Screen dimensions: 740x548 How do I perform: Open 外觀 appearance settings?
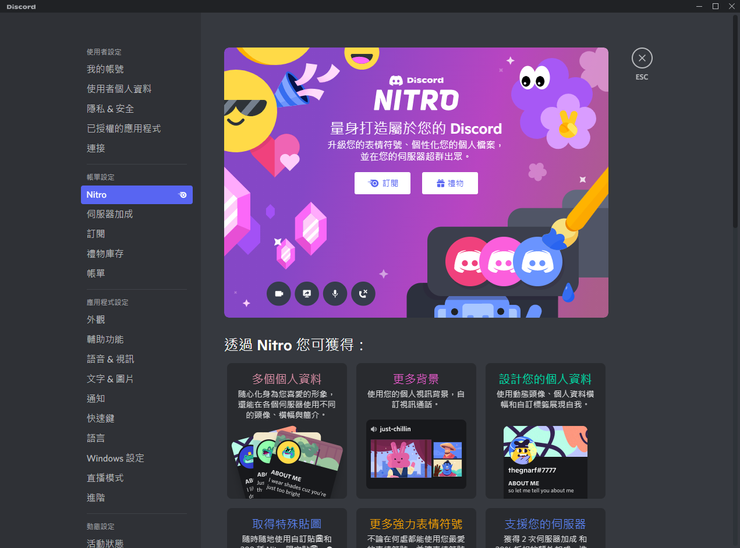(96, 320)
